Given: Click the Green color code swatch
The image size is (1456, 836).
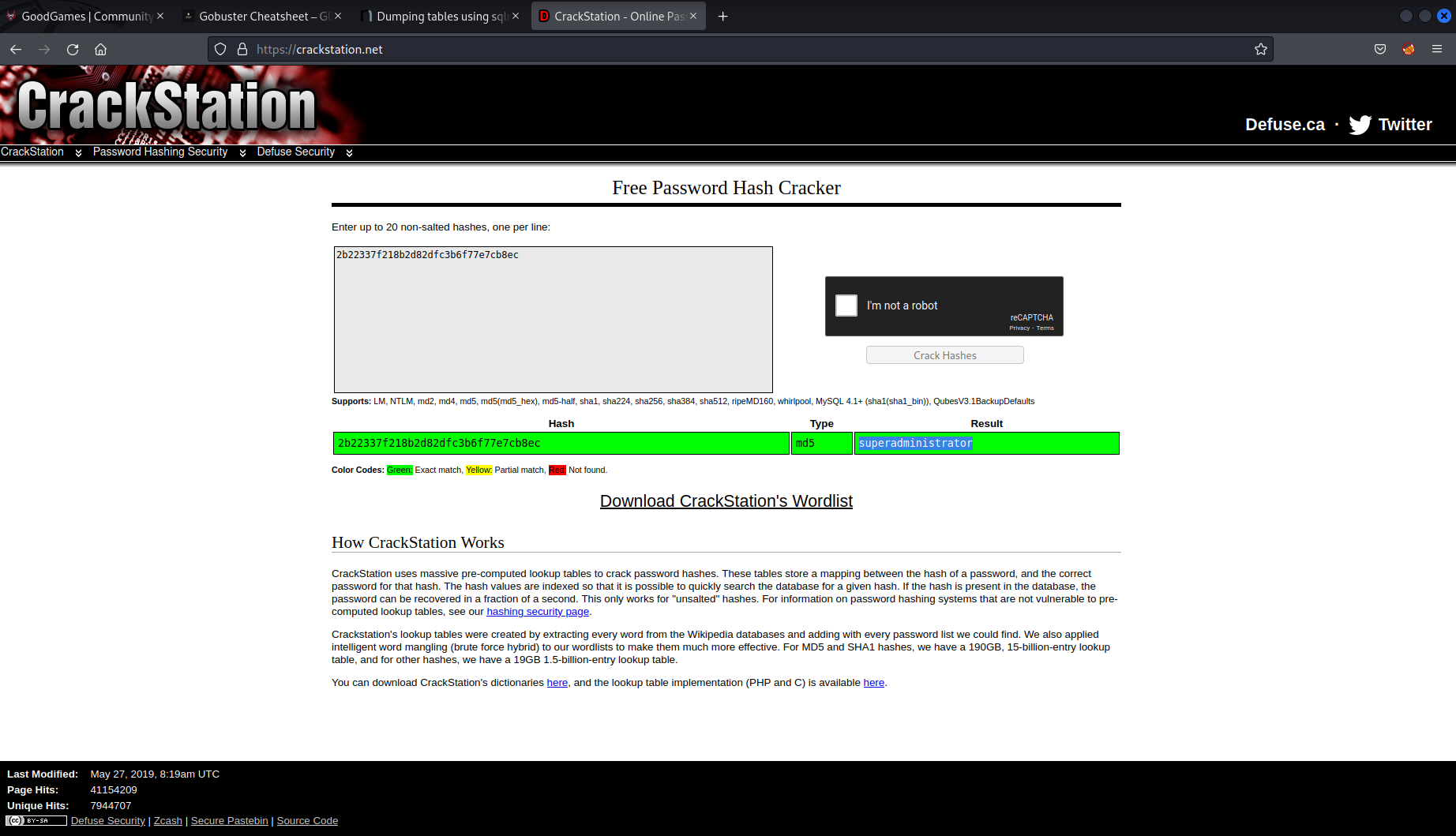Looking at the screenshot, I should click(x=400, y=470).
